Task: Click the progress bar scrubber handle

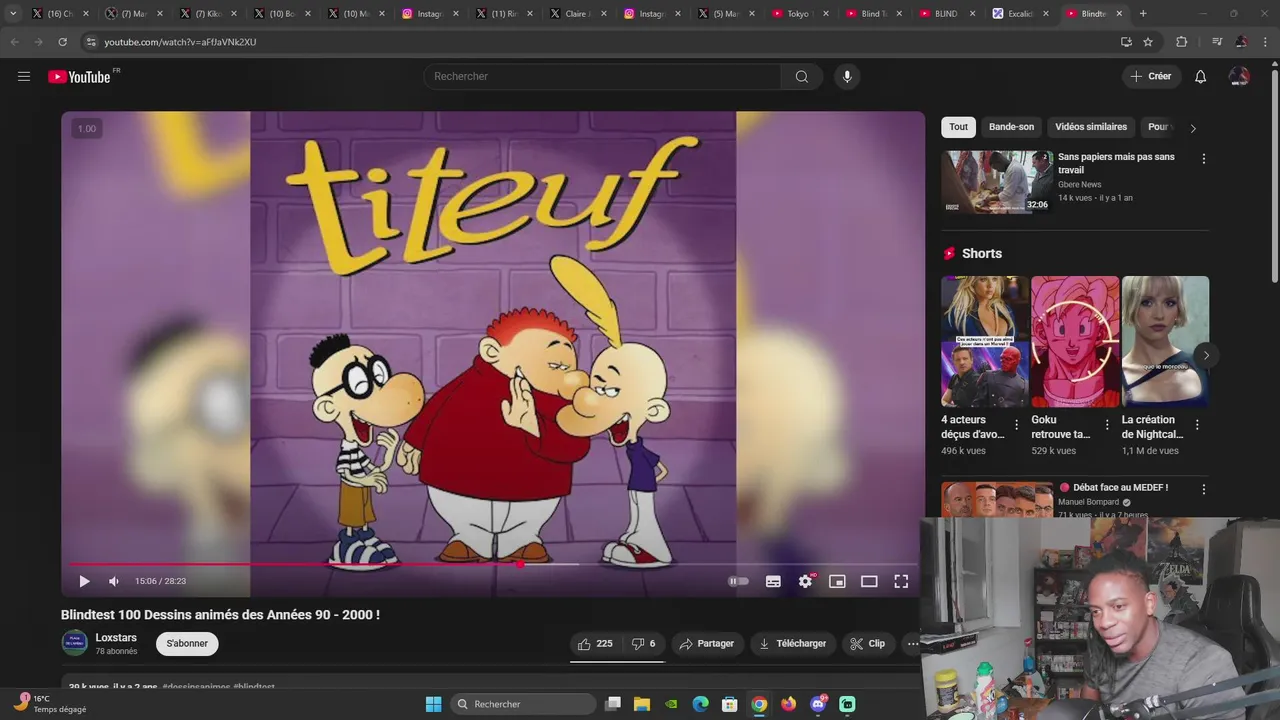Action: tap(520, 564)
